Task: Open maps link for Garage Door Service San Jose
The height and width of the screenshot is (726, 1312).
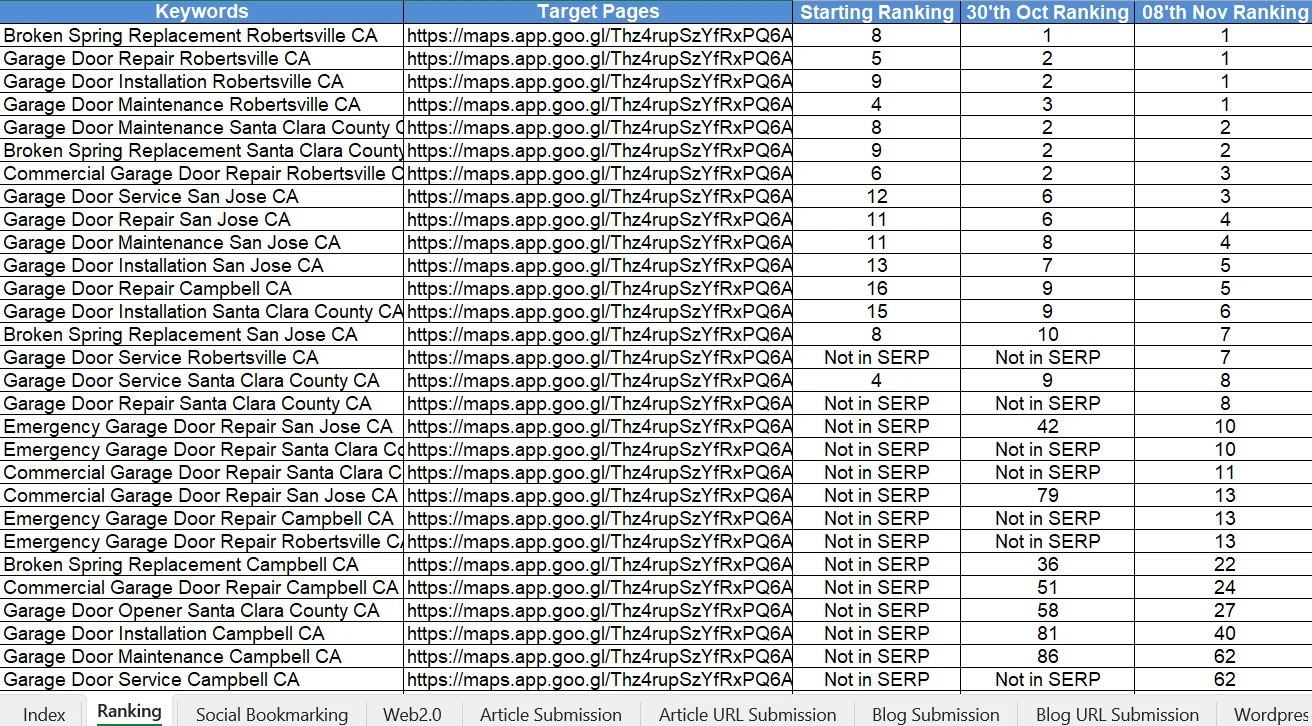Action: click(x=599, y=196)
